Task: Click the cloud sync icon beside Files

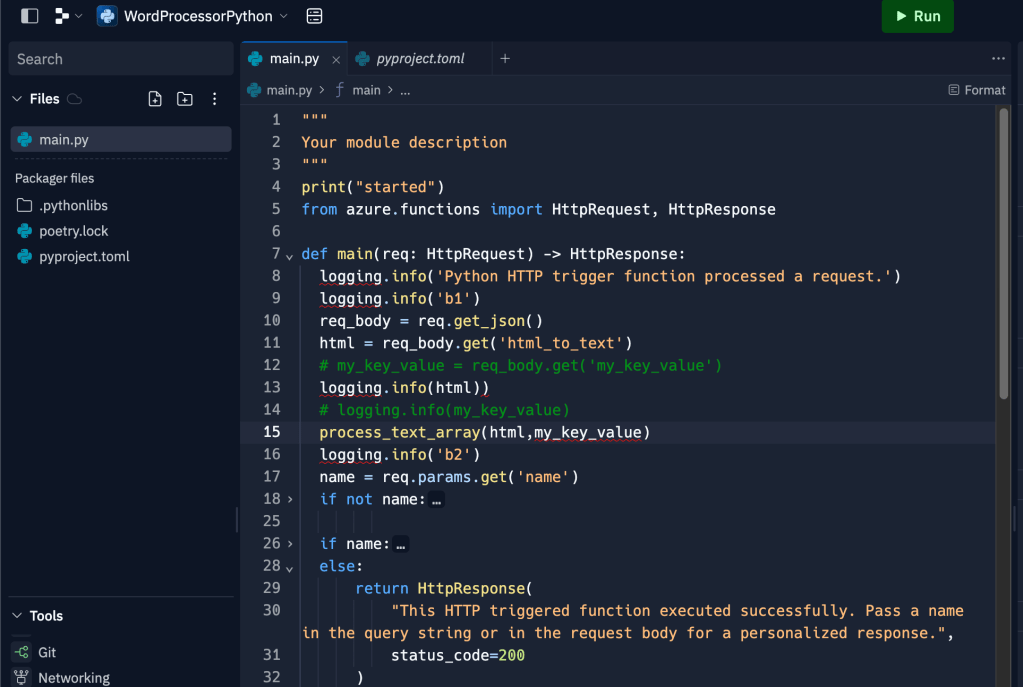Action: (75, 99)
